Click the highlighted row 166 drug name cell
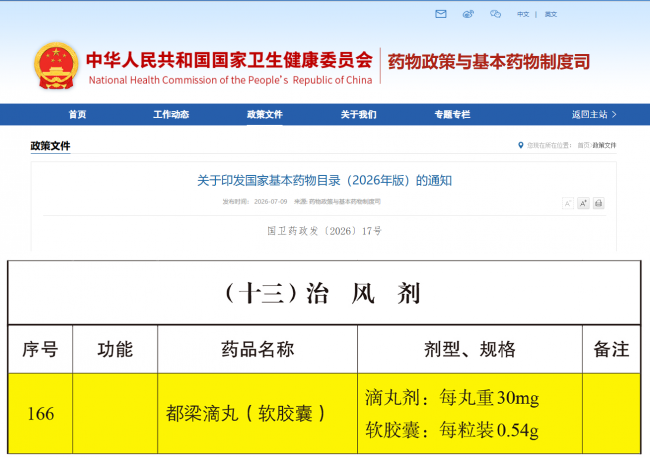 (x=257, y=413)
